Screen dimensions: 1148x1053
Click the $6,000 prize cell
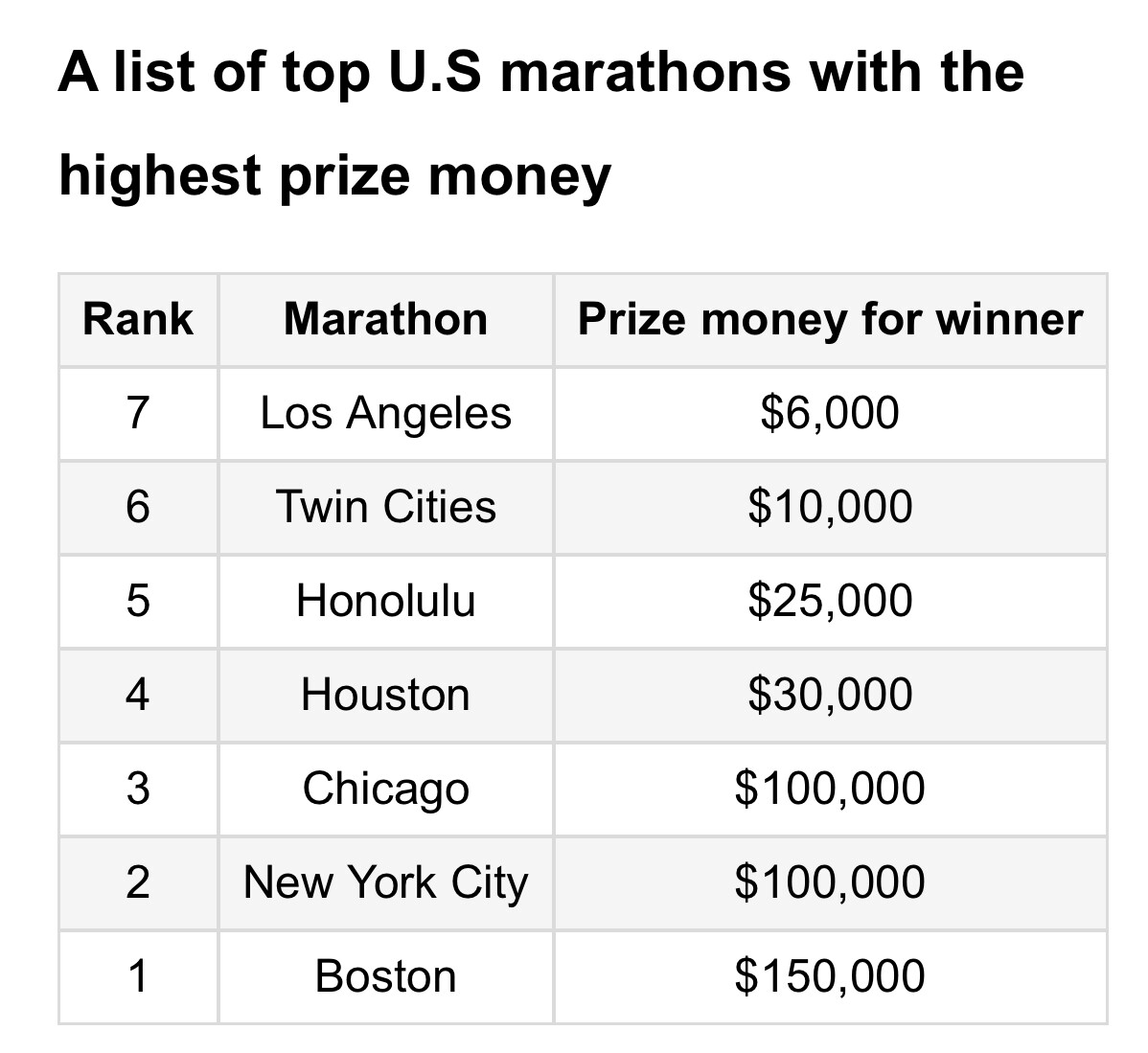[x=830, y=413]
